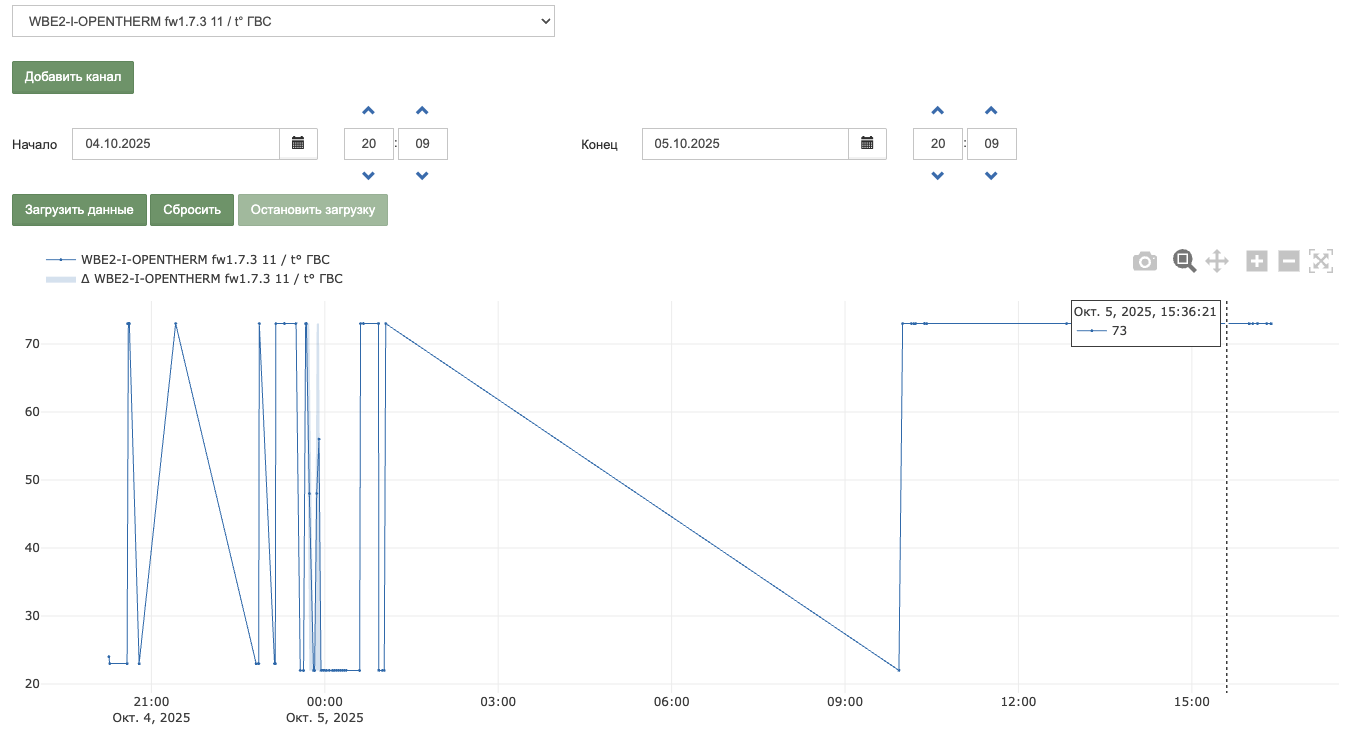The image size is (1352, 740).
Task: Open the WBE2-I-OPENTHERM channel dropdown
Action: tap(283, 20)
